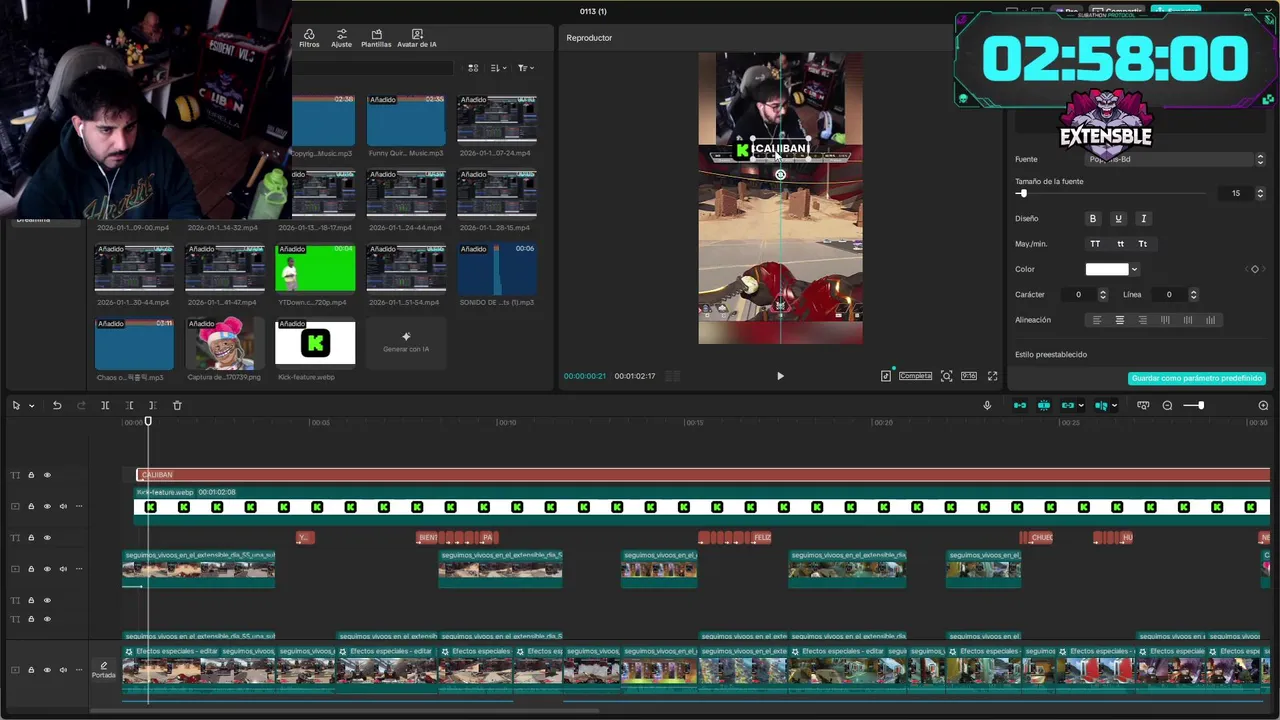Click the Tamaño de la fuente slider
Viewport: 1280px width, 720px height.
[x=1110, y=193]
